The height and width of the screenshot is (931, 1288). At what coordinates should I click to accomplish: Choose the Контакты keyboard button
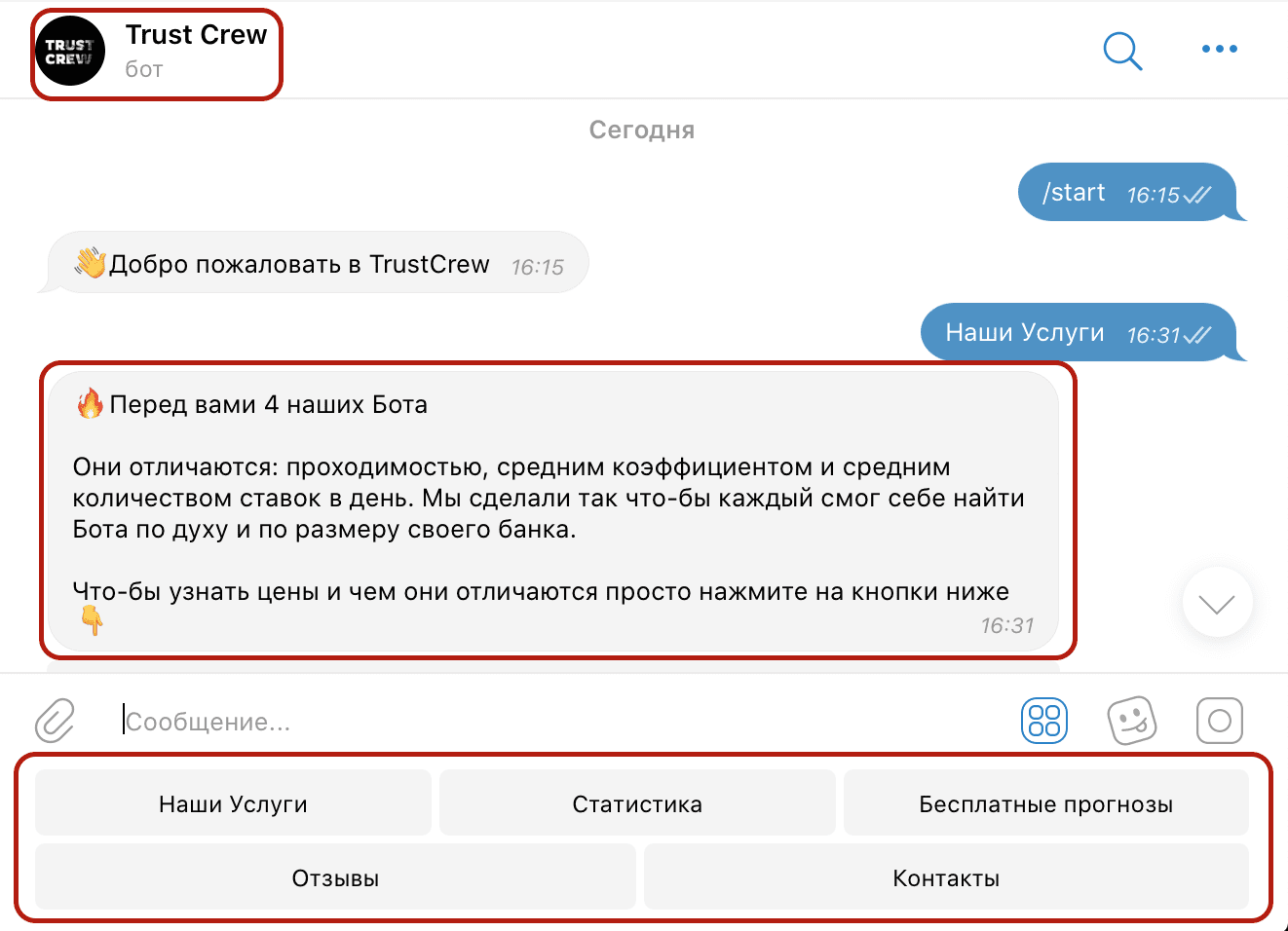tap(946, 877)
